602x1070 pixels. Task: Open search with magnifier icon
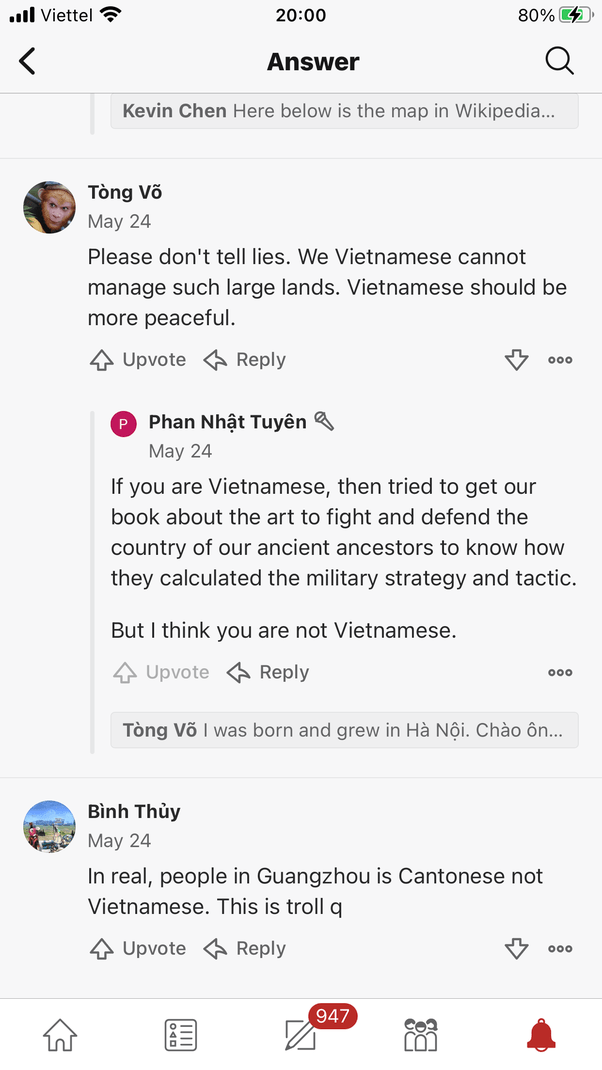coord(559,61)
